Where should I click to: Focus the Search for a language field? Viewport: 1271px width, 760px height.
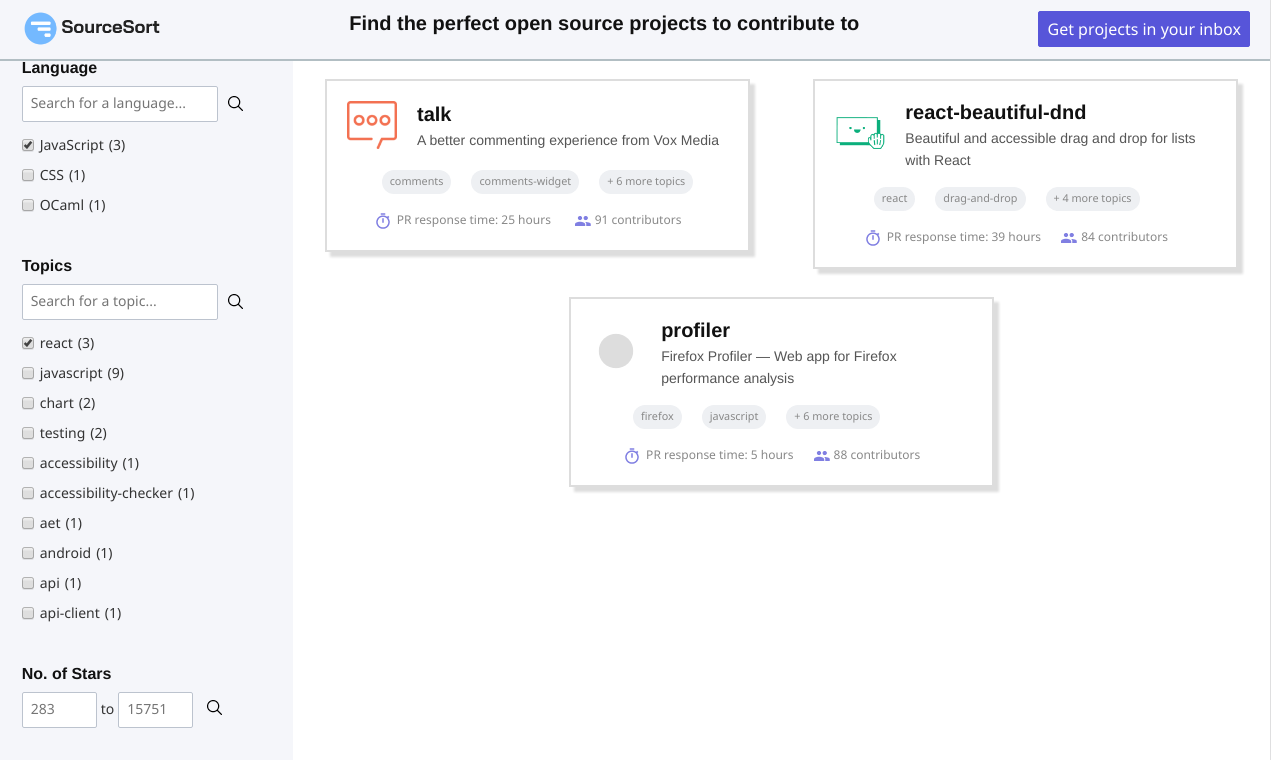point(120,104)
